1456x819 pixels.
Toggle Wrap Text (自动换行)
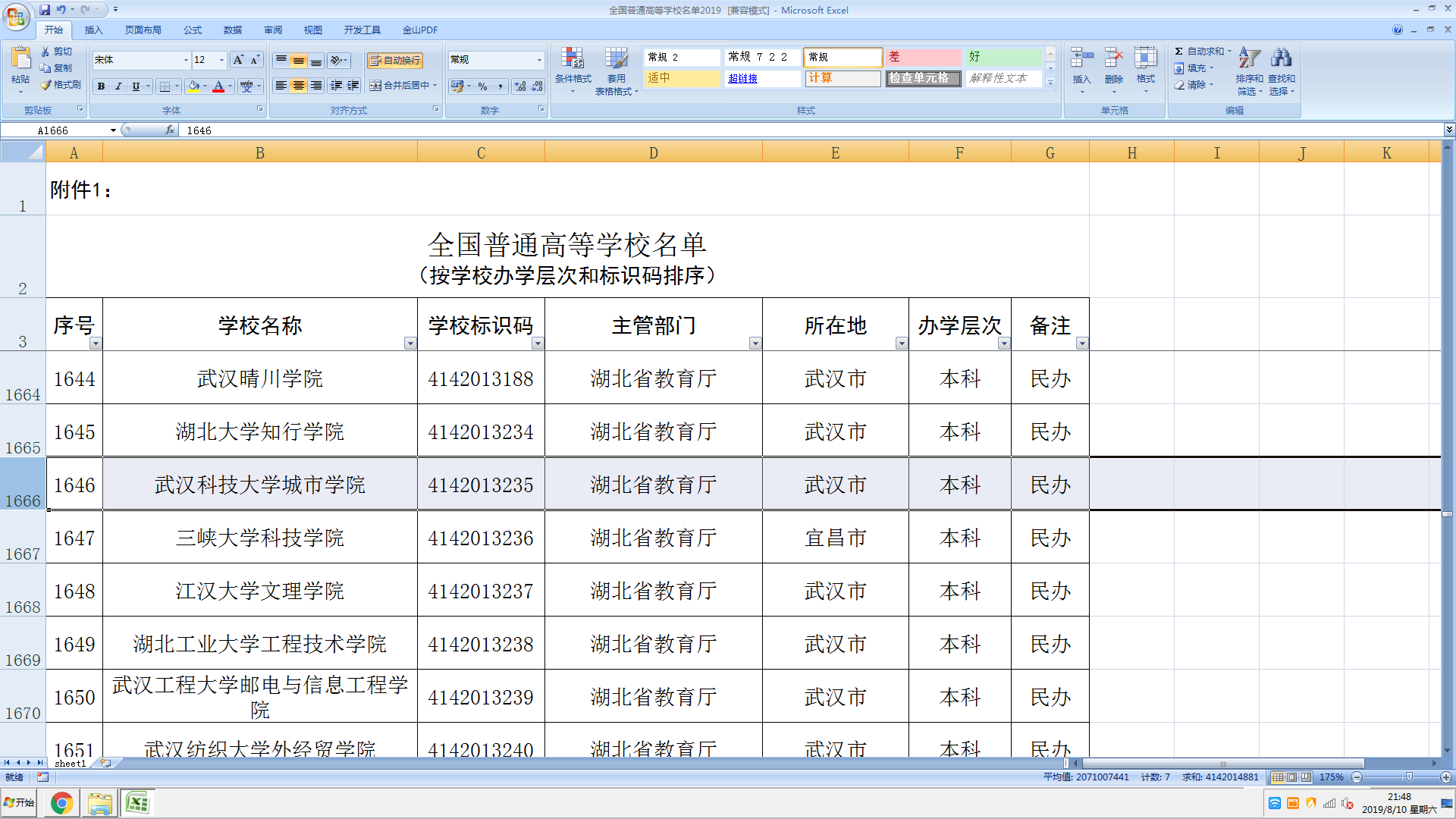(395, 61)
